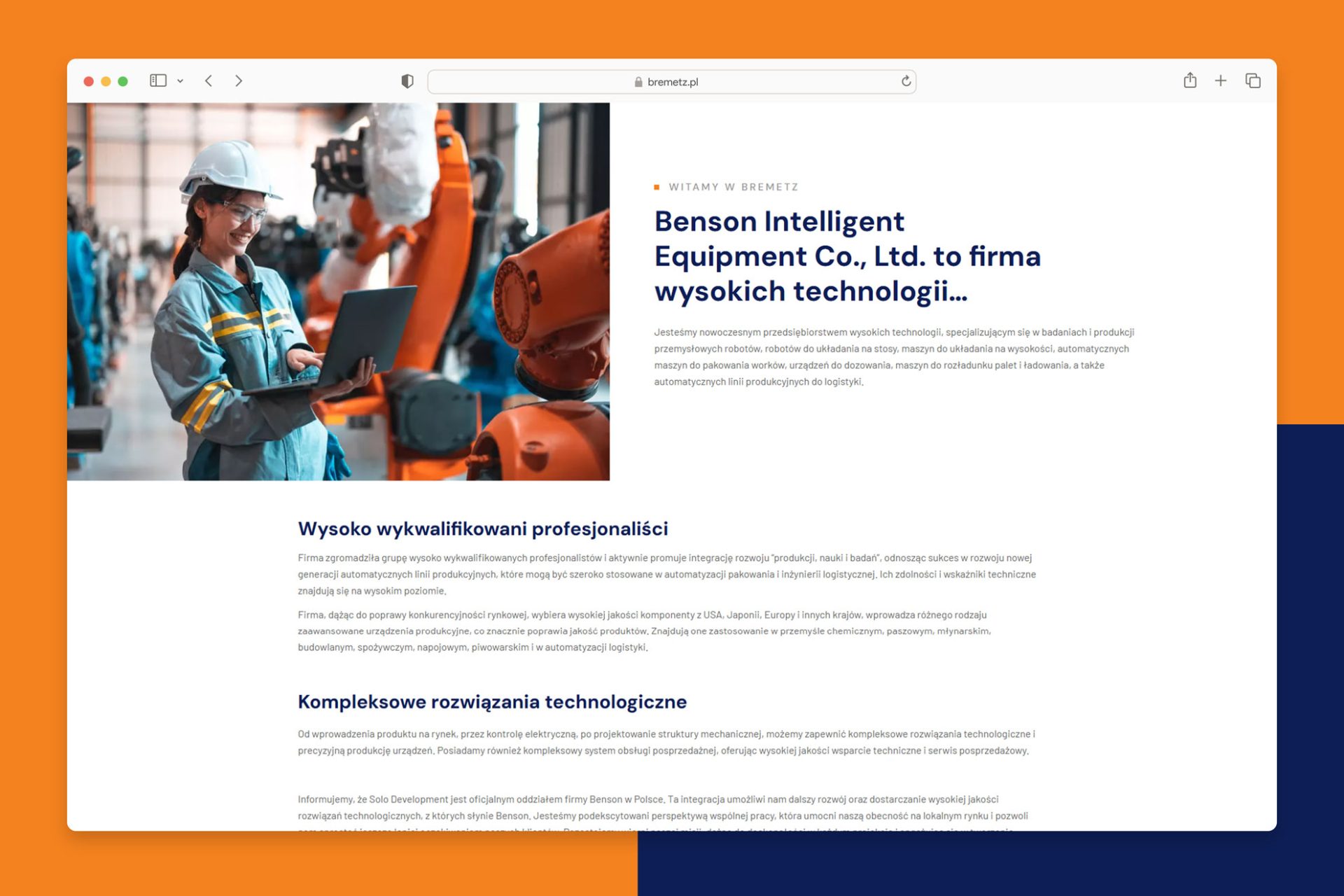Reload the page with refresh icon
This screenshot has height=896, width=1344.
click(x=906, y=81)
